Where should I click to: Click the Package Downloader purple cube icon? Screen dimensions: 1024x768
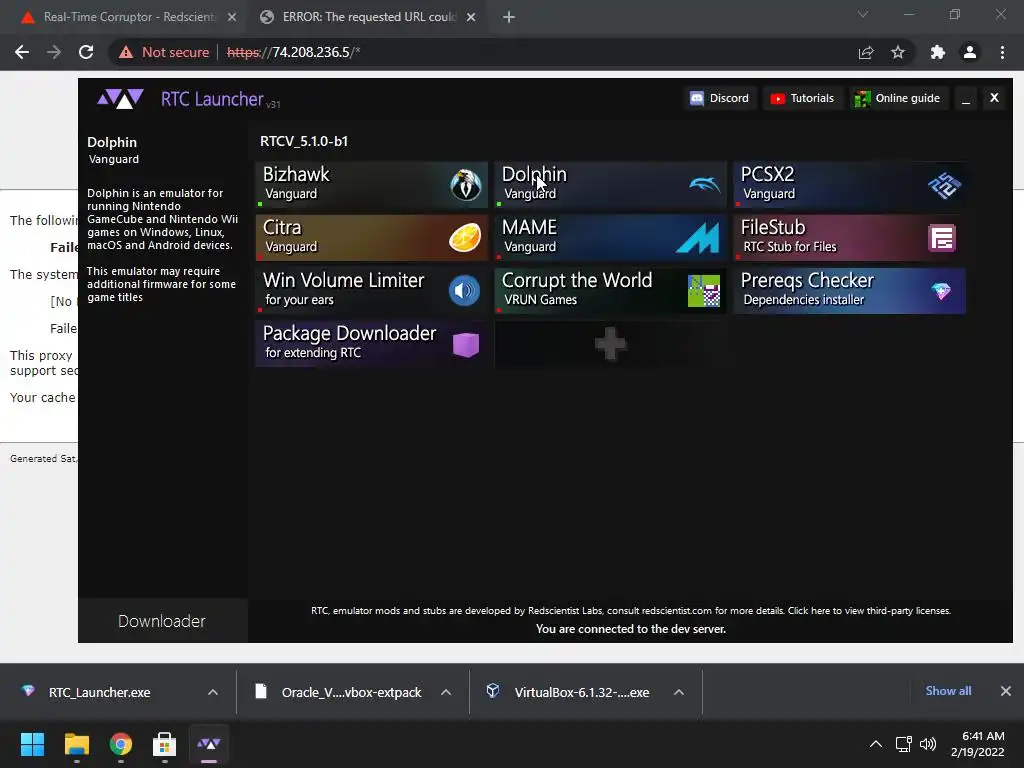tap(466, 344)
